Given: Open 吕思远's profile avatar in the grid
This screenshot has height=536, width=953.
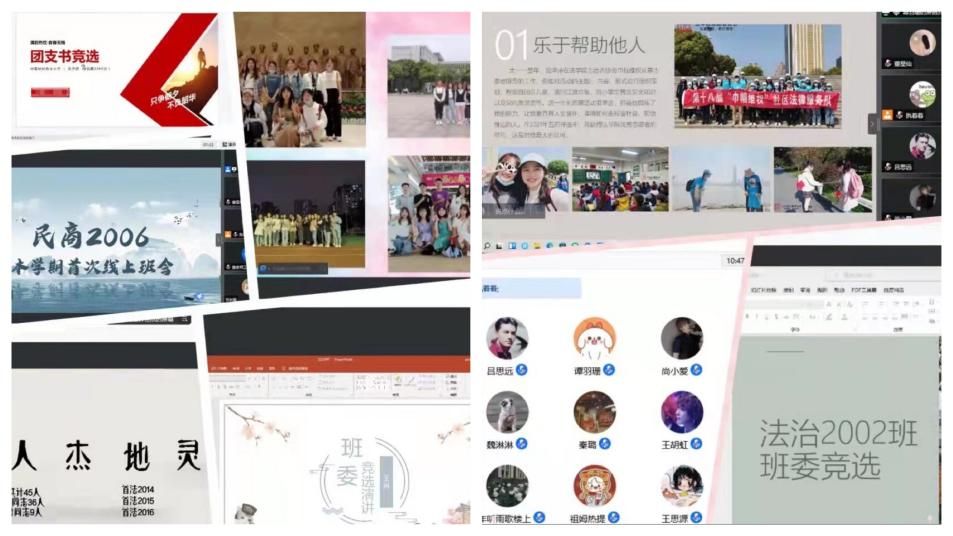Looking at the screenshot, I should tap(507, 338).
